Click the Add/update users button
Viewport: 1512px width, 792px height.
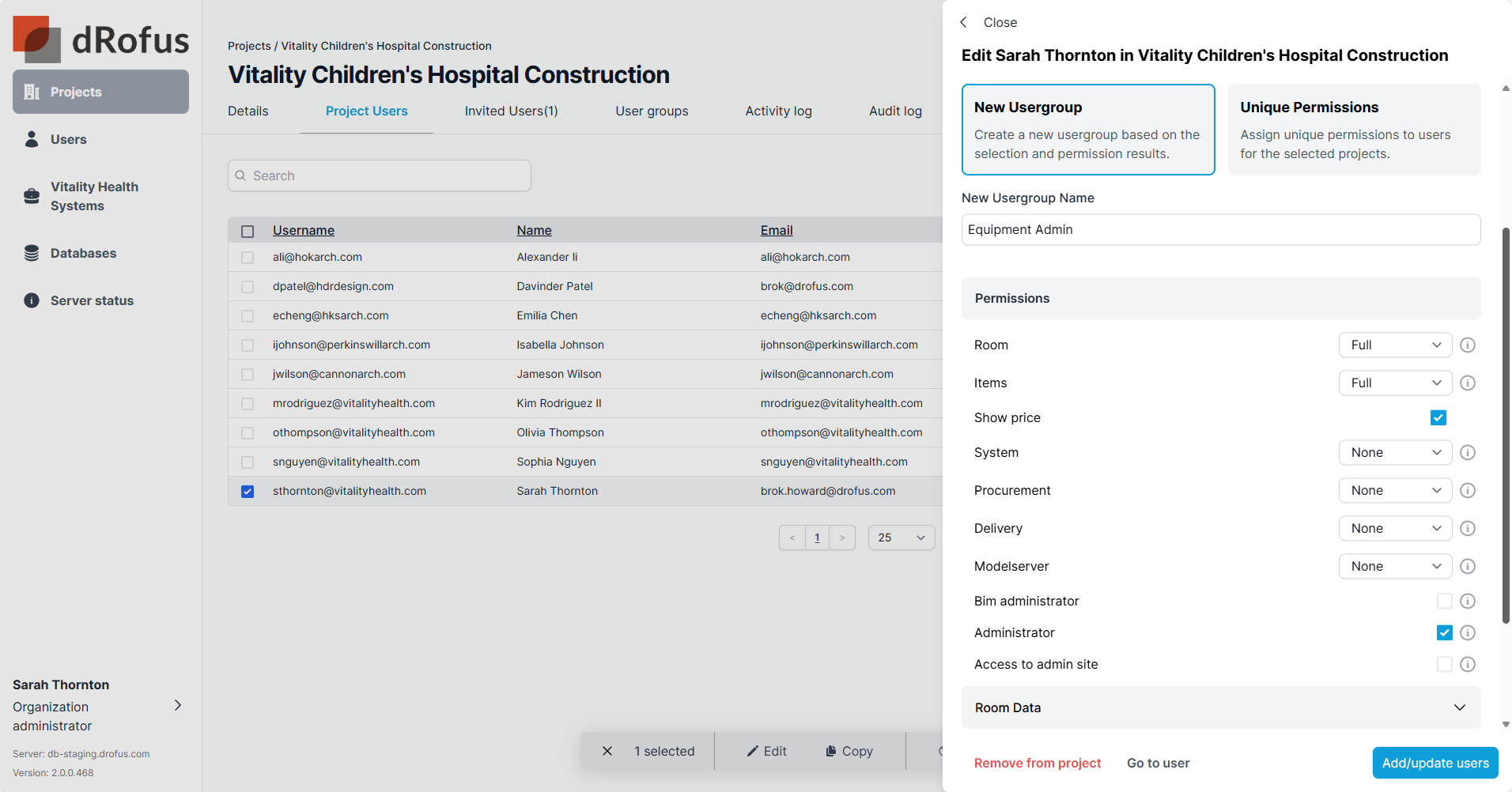1435,763
